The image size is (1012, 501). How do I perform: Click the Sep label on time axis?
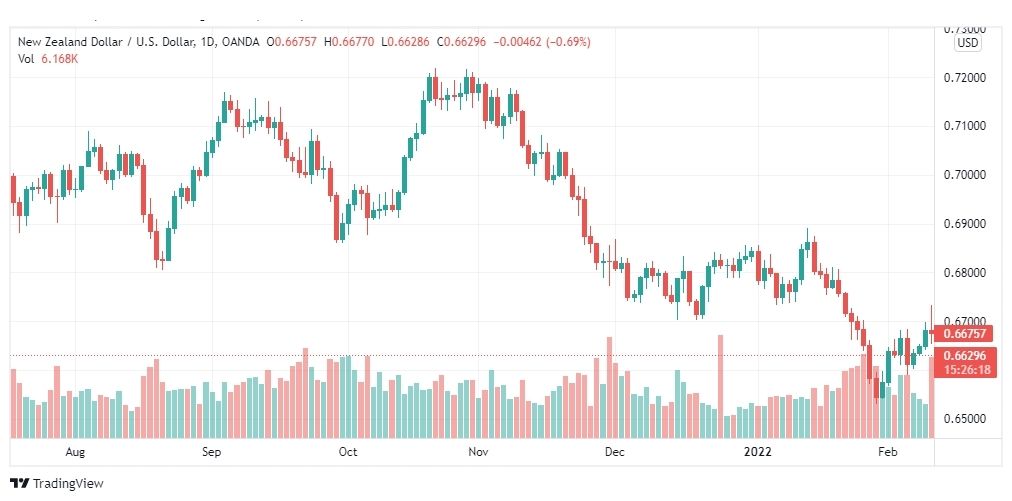point(211,452)
